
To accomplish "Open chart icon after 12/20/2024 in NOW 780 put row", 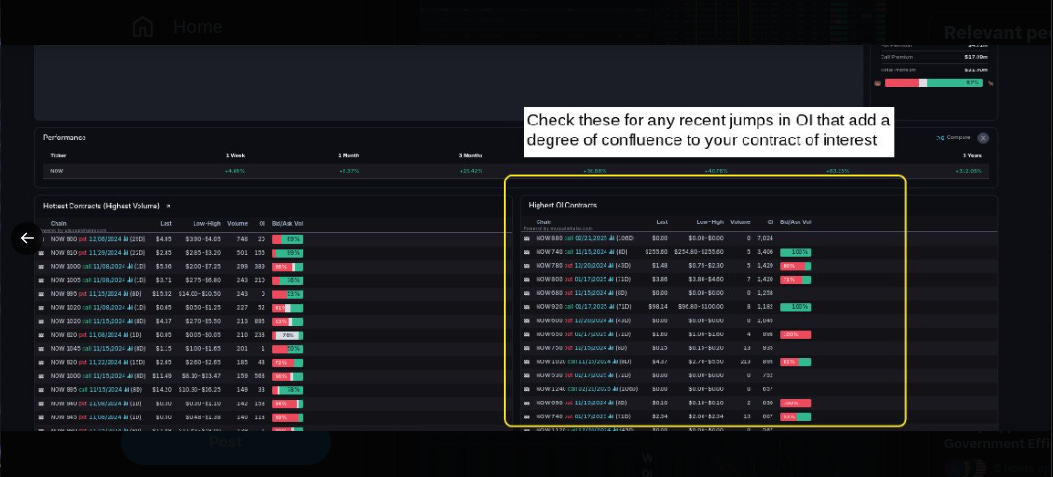I will pos(610,266).
